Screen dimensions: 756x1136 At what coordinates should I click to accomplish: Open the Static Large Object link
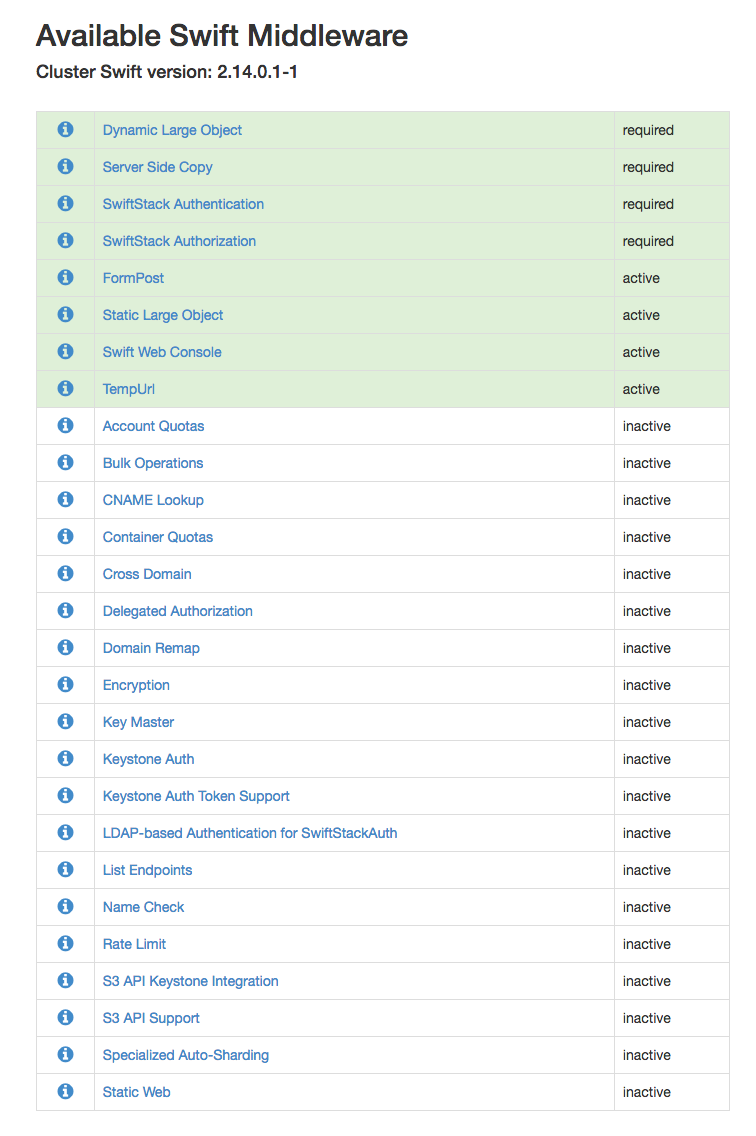coord(163,315)
